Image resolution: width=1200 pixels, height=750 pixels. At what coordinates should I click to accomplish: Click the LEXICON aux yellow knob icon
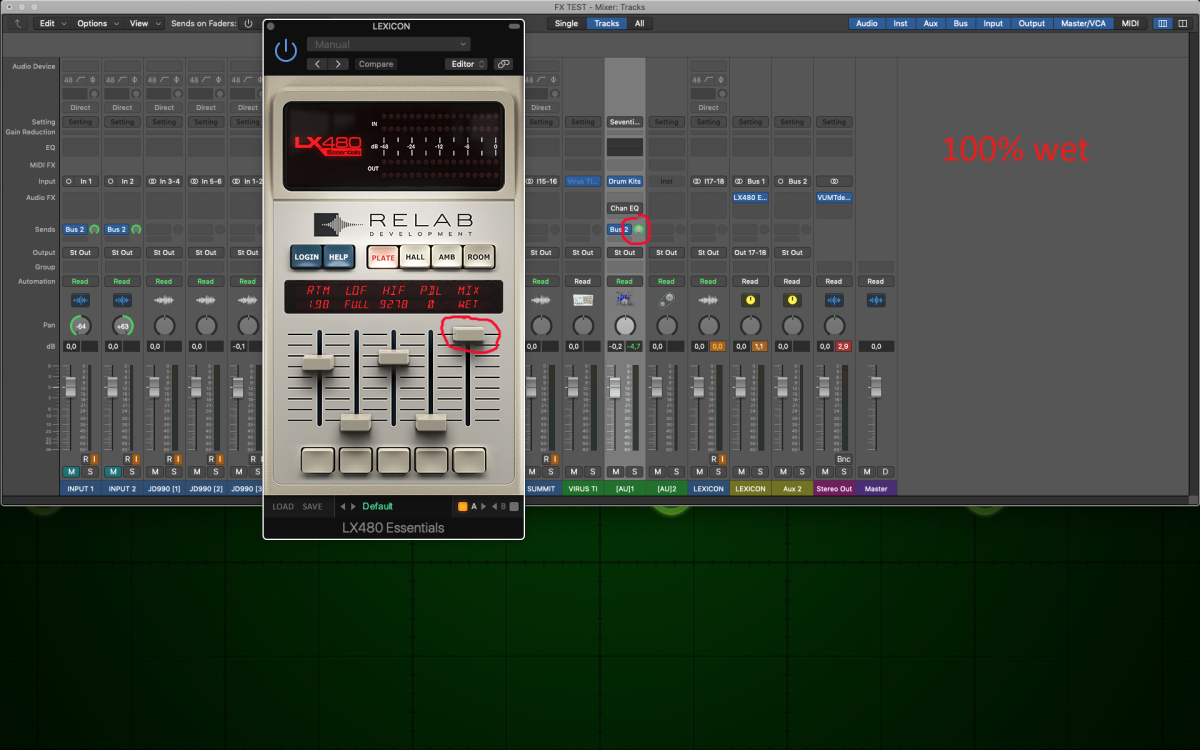(x=750, y=300)
